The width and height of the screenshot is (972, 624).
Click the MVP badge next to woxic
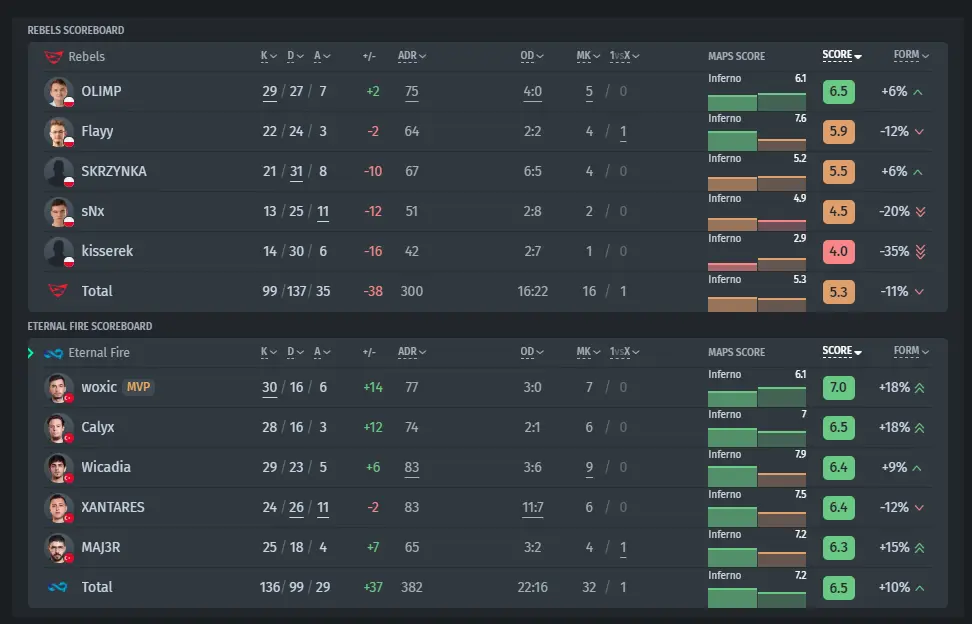138,387
